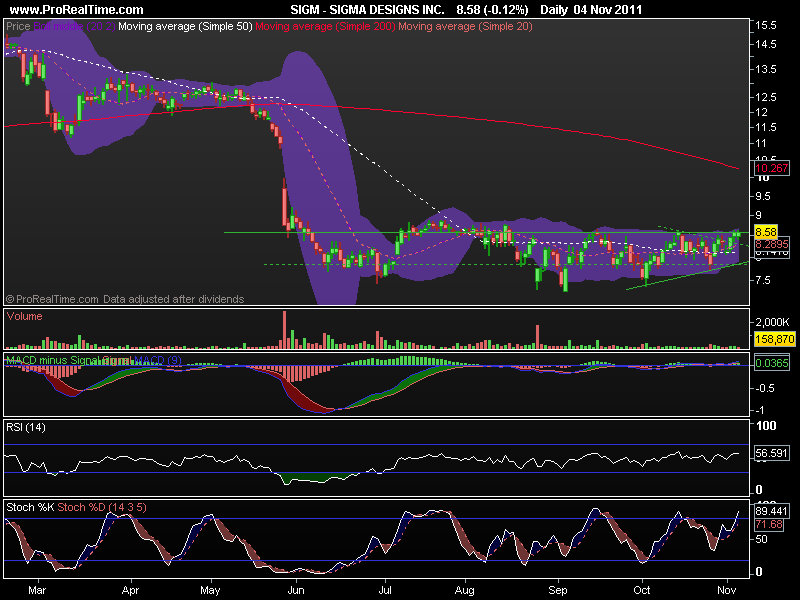Image resolution: width=800 pixels, height=600 pixels.
Task: Select Moving average (Simple 20) legend
Action: coord(465,26)
